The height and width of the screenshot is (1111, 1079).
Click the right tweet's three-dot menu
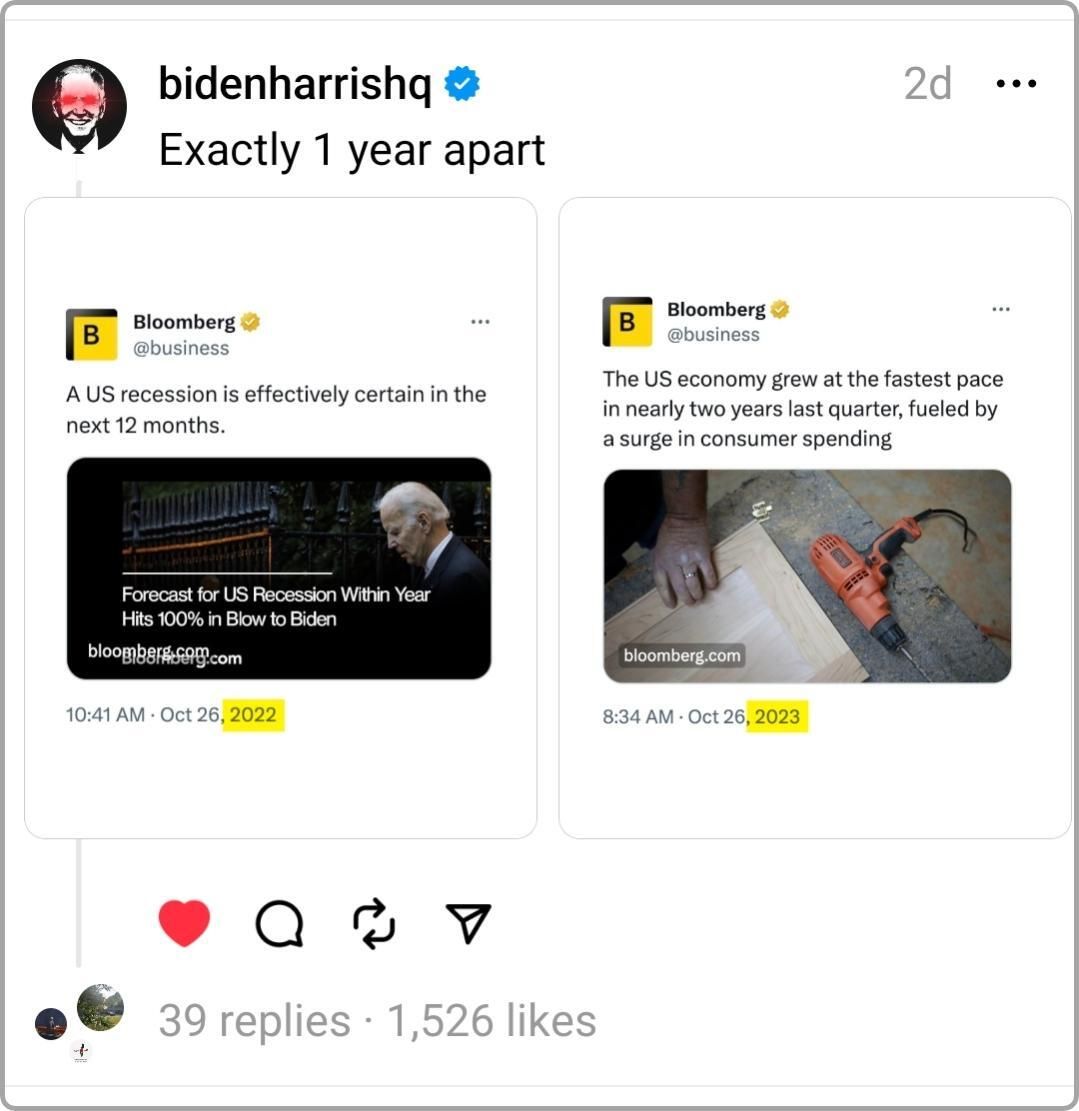tap(1001, 309)
